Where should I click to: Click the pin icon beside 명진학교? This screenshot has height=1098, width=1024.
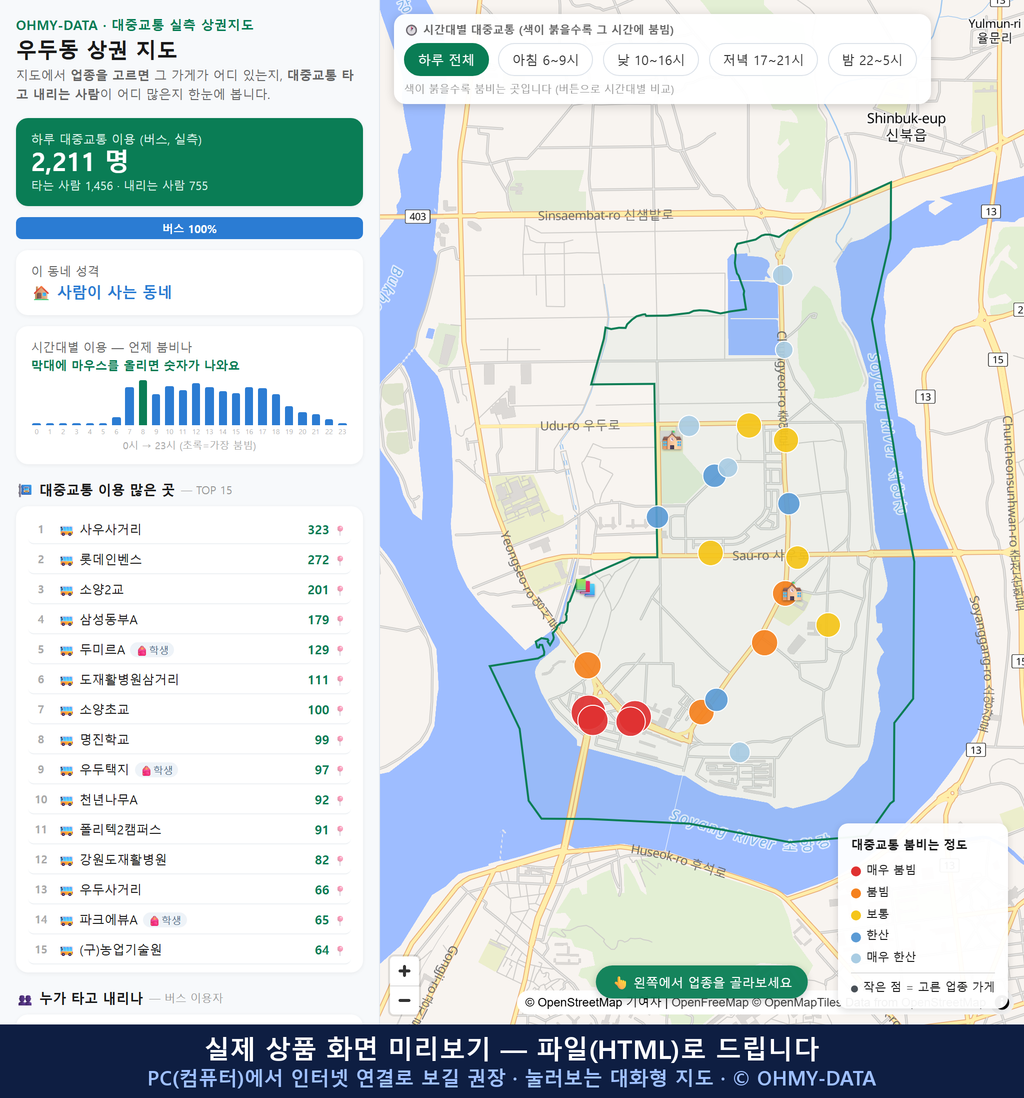click(340, 740)
